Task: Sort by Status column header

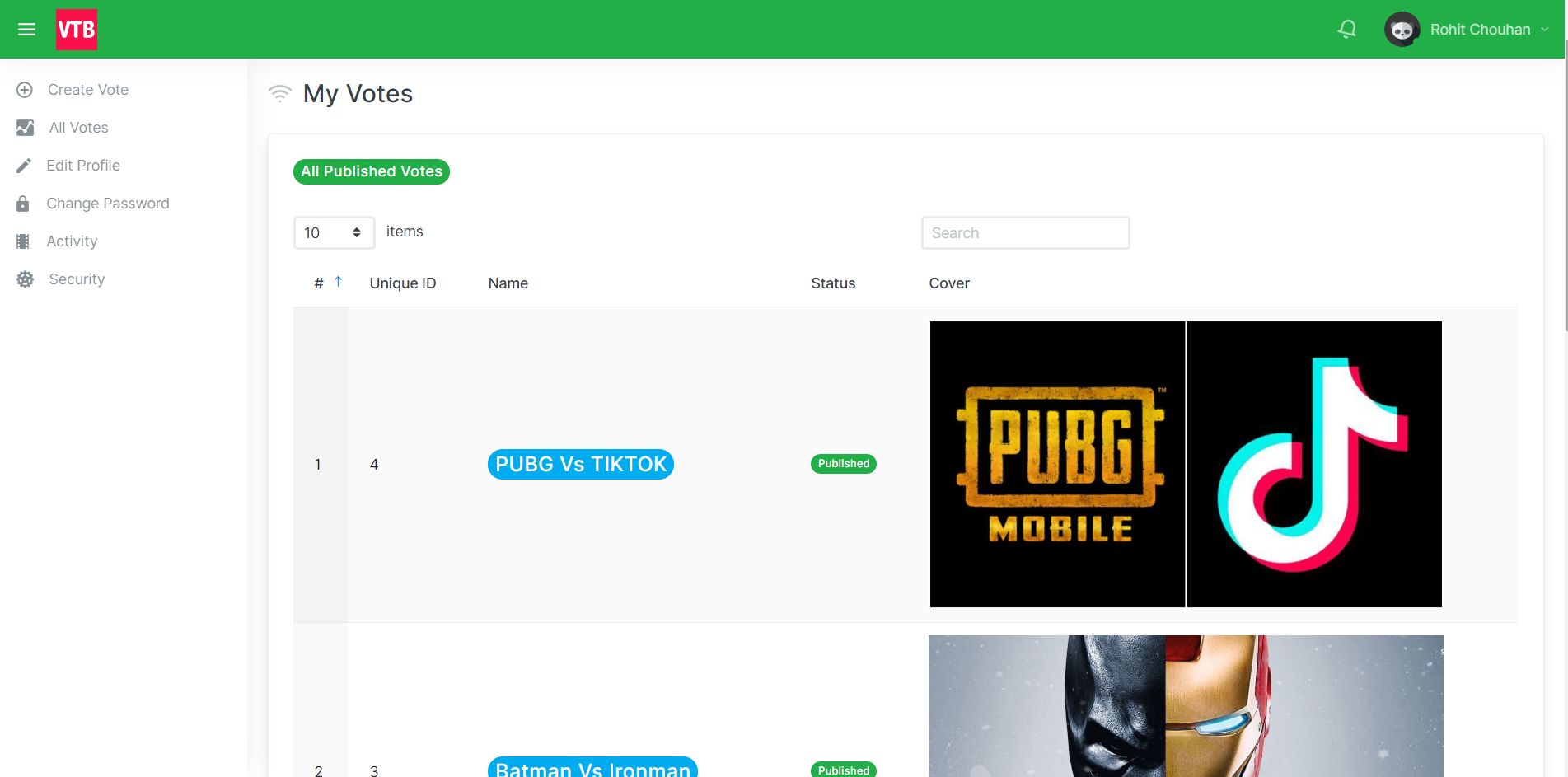Action: point(833,283)
